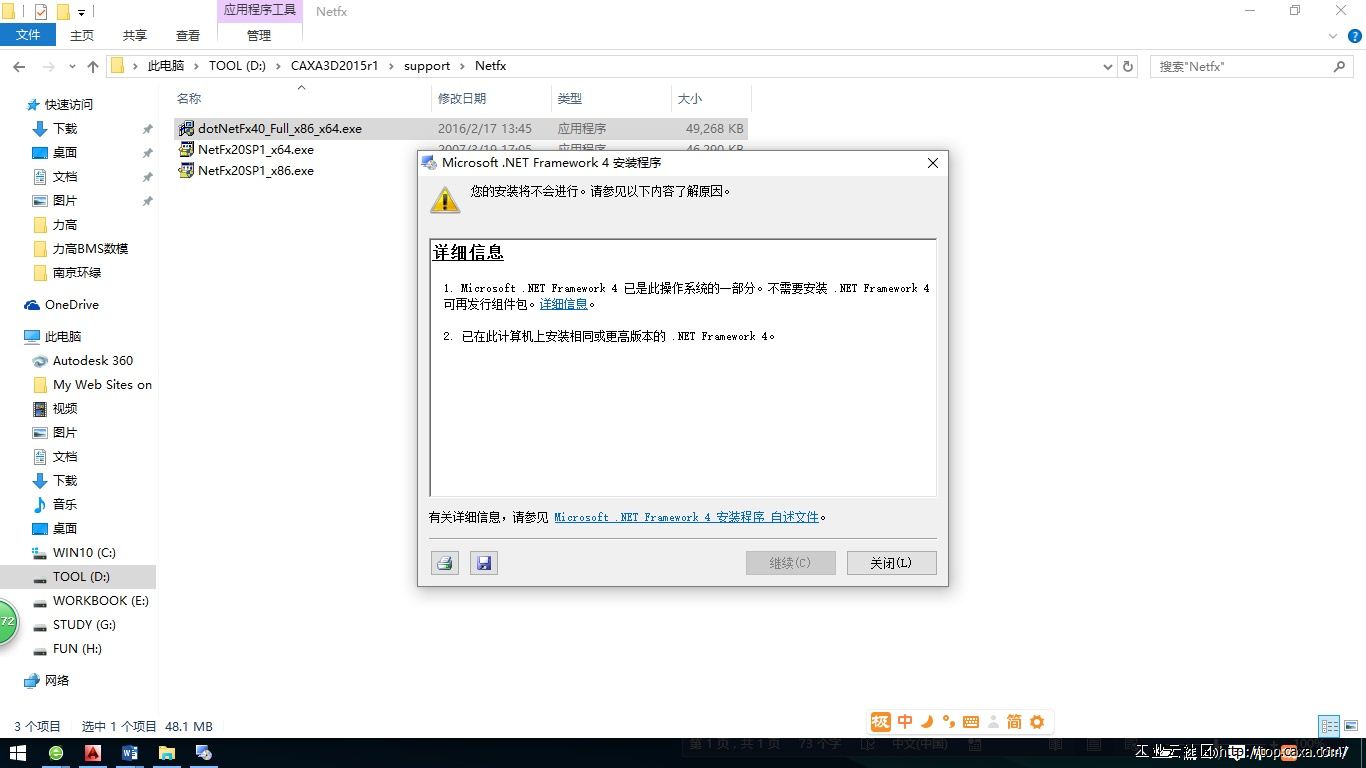The image size is (1366, 768).
Task: Open the 查看 ribbon tab
Action: (188, 35)
